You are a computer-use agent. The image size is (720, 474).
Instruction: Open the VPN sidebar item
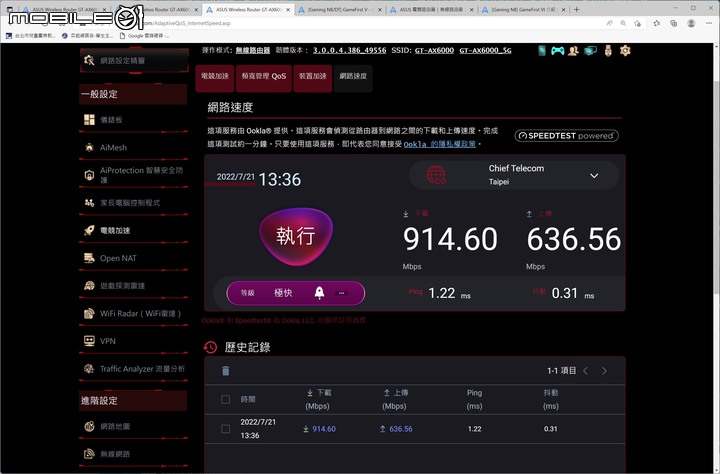click(x=134, y=341)
